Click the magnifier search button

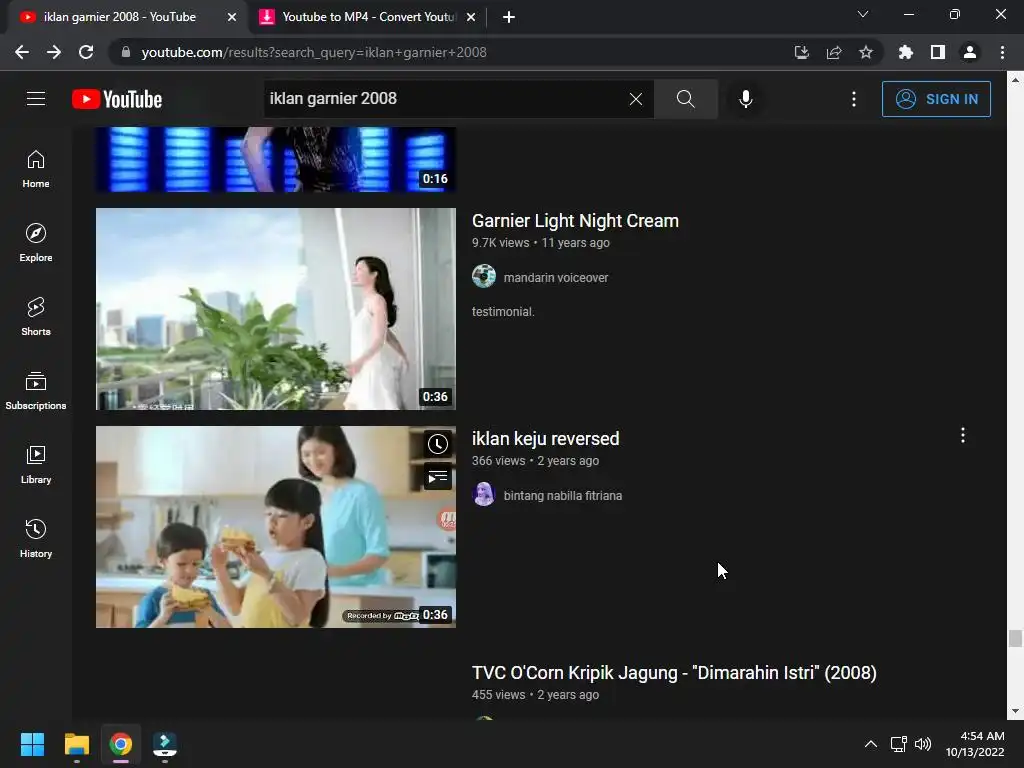686,99
